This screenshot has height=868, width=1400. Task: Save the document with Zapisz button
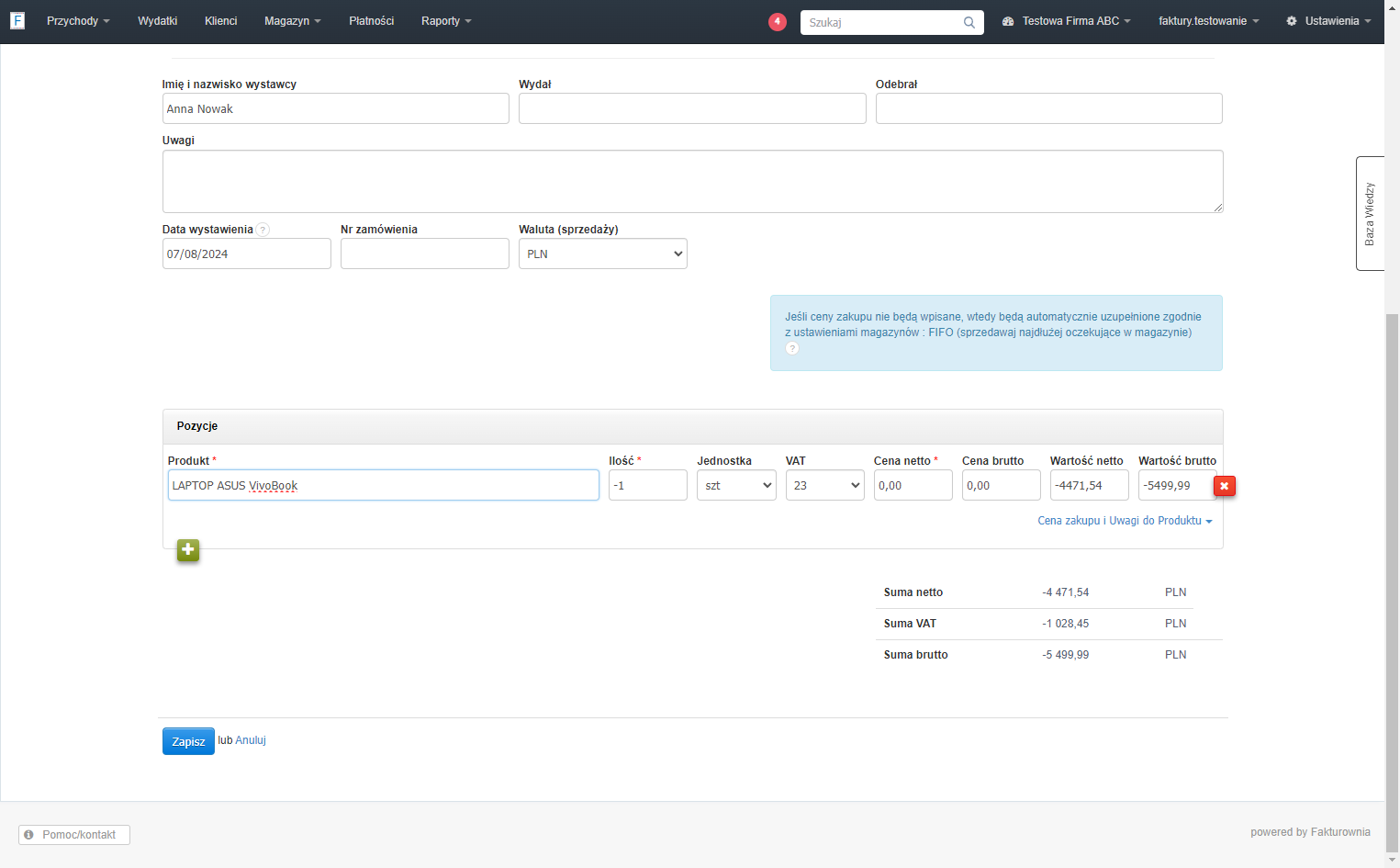click(188, 741)
